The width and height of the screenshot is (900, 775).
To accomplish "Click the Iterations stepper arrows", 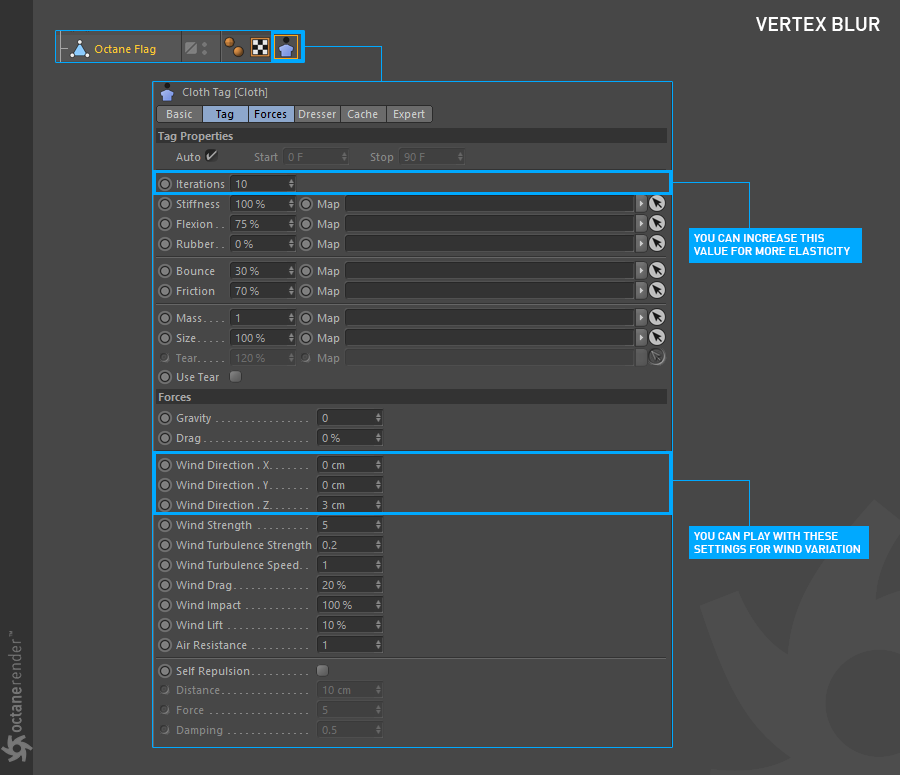I will click(x=291, y=184).
